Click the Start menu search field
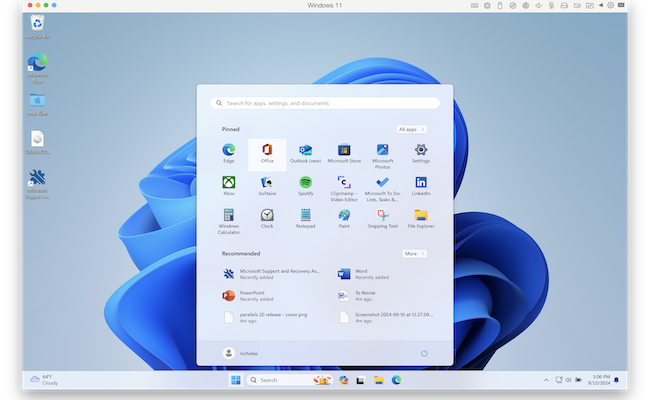650x400 pixels. pyautogui.click(x=325, y=103)
